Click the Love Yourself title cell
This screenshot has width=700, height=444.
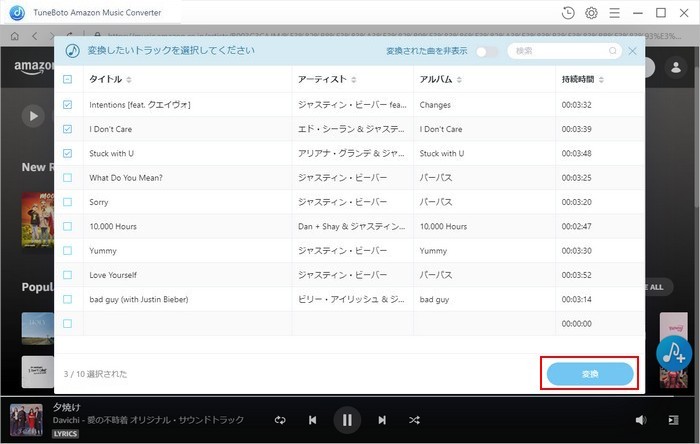(188, 275)
